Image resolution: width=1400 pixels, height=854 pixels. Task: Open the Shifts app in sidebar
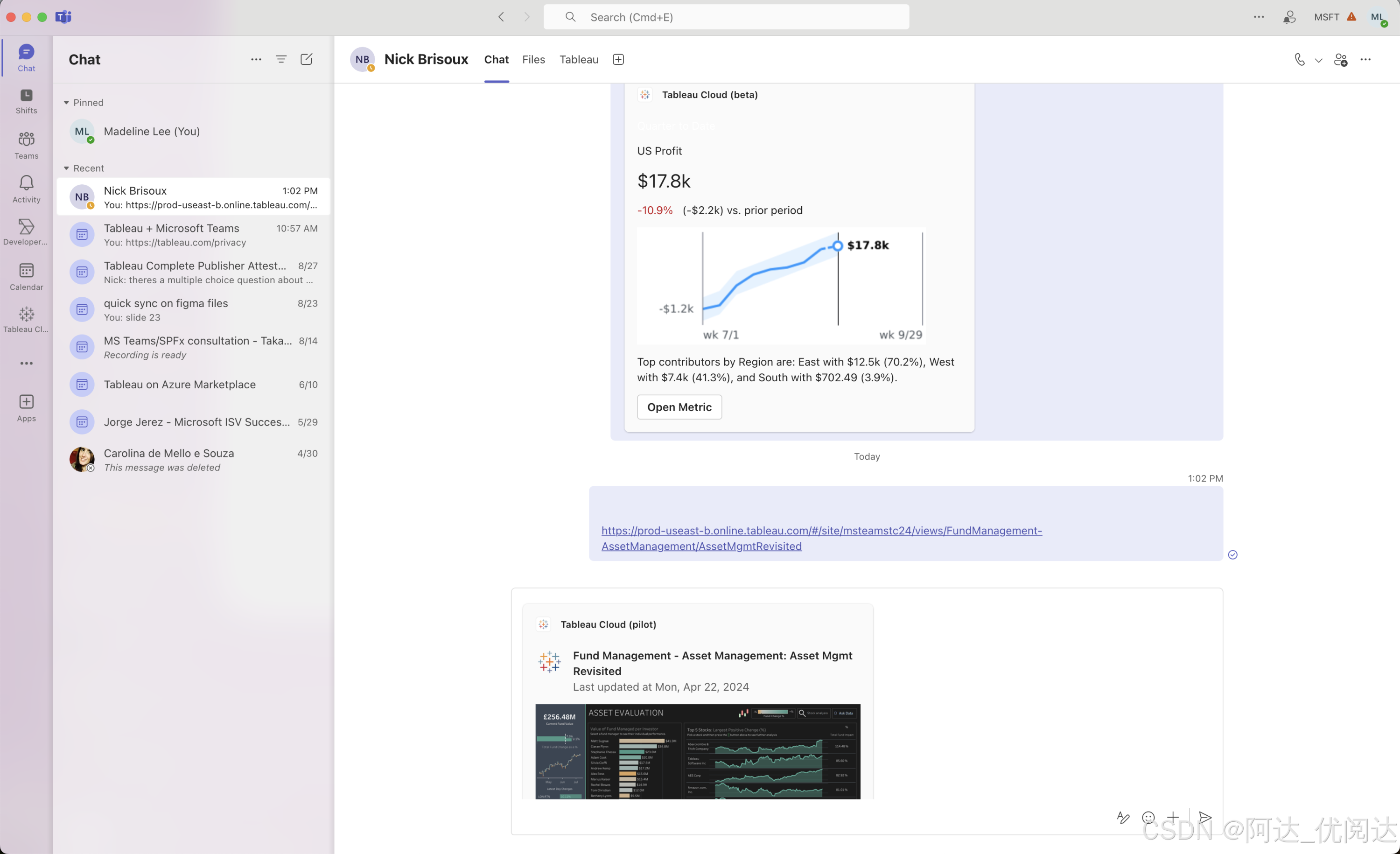(26, 101)
